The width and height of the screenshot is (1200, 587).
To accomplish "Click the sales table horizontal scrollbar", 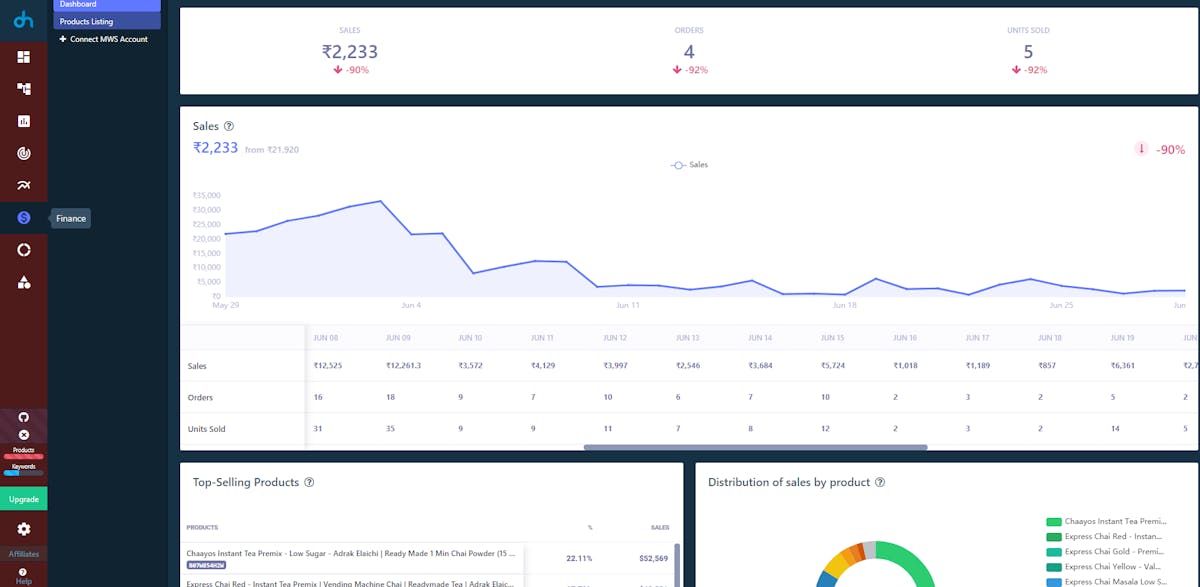I will tap(755, 447).
